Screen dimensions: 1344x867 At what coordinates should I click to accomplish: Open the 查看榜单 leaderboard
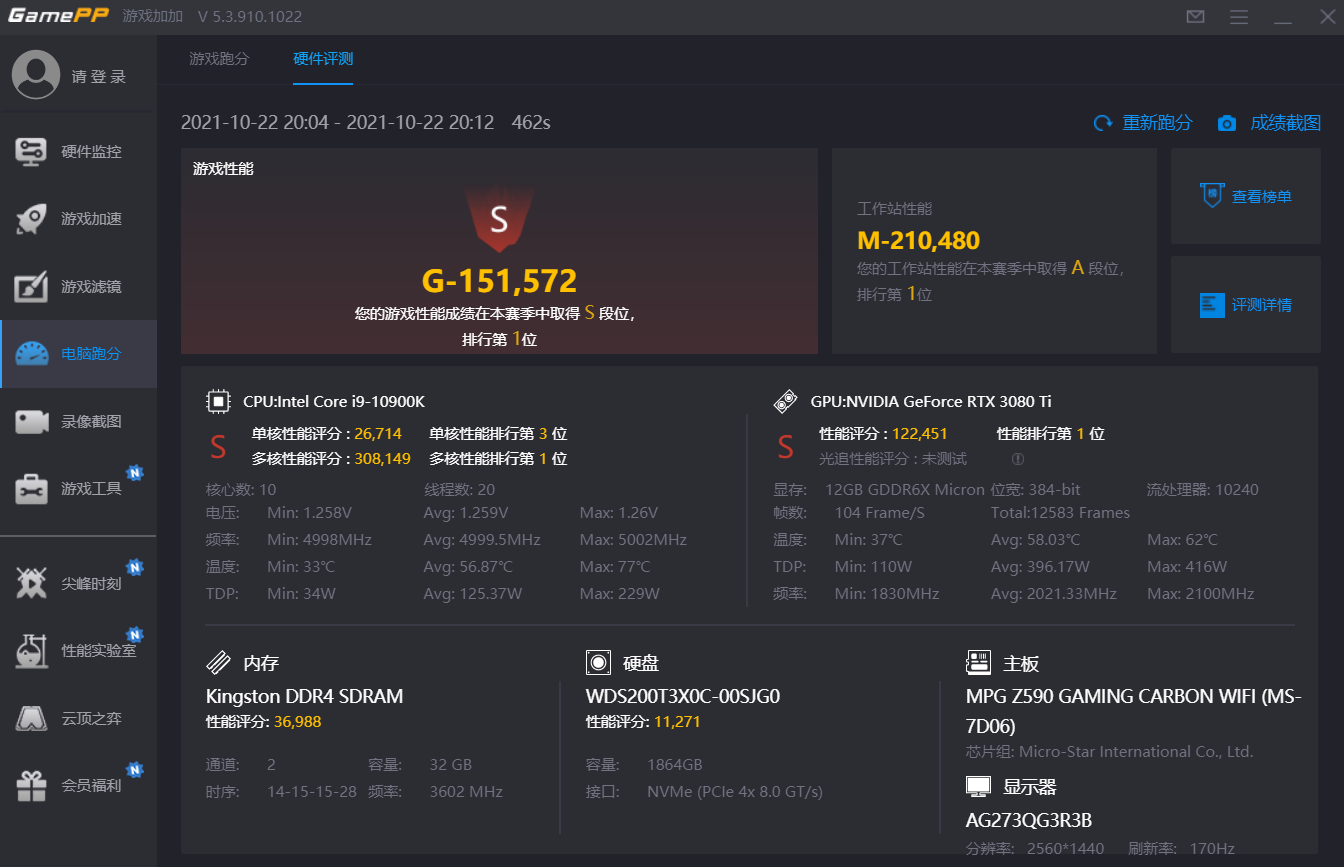pyautogui.click(x=1245, y=195)
